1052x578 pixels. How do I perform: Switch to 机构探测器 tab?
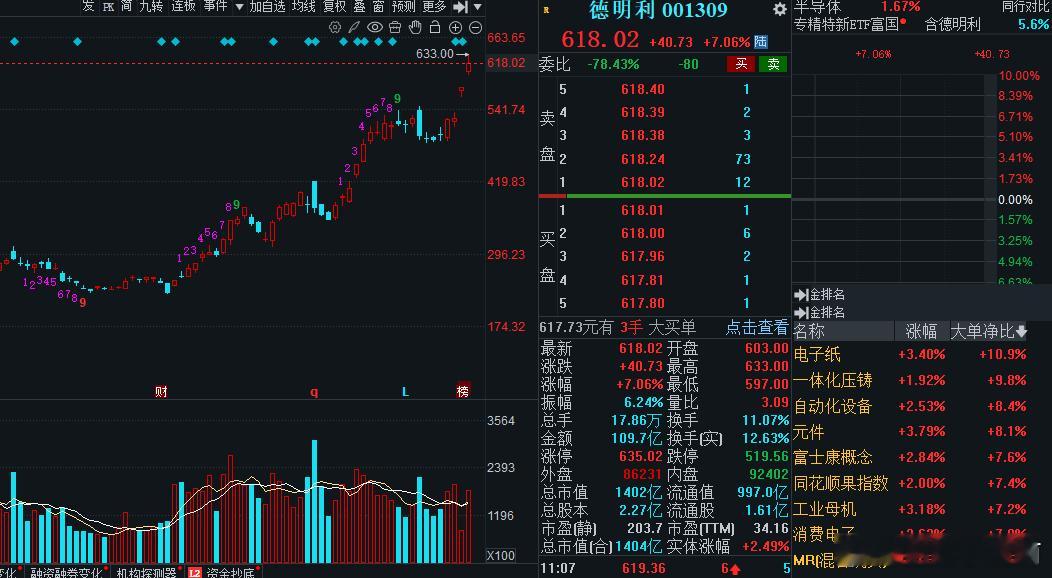pyautogui.click(x=146, y=573)
